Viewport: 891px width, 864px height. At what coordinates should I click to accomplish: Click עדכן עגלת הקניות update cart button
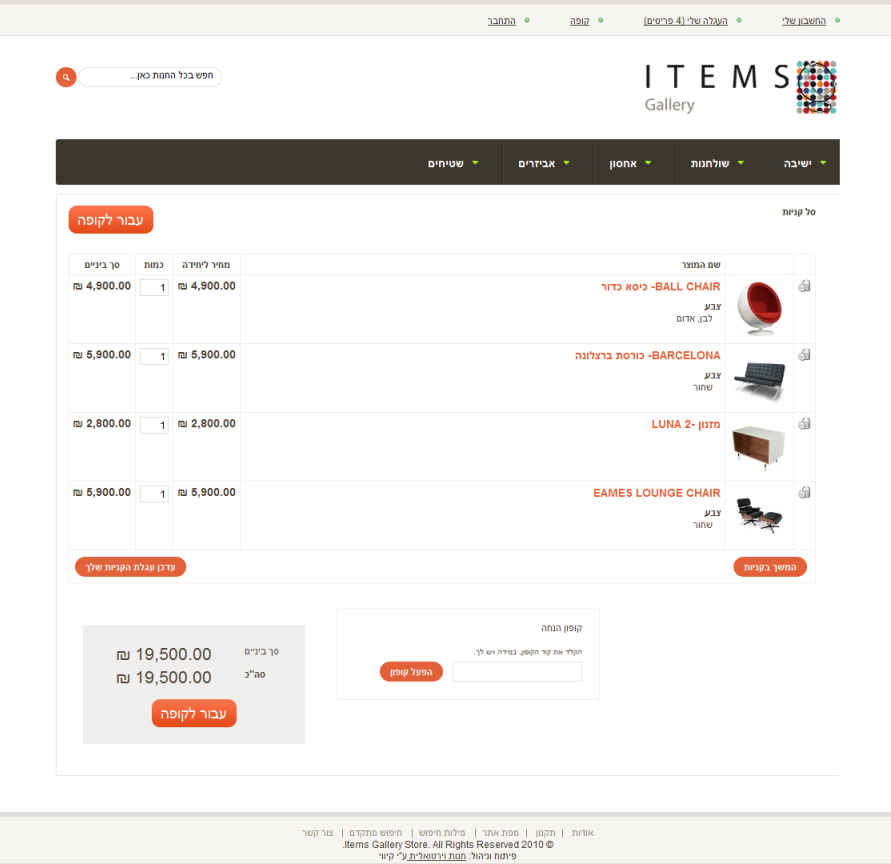(130, 567)
